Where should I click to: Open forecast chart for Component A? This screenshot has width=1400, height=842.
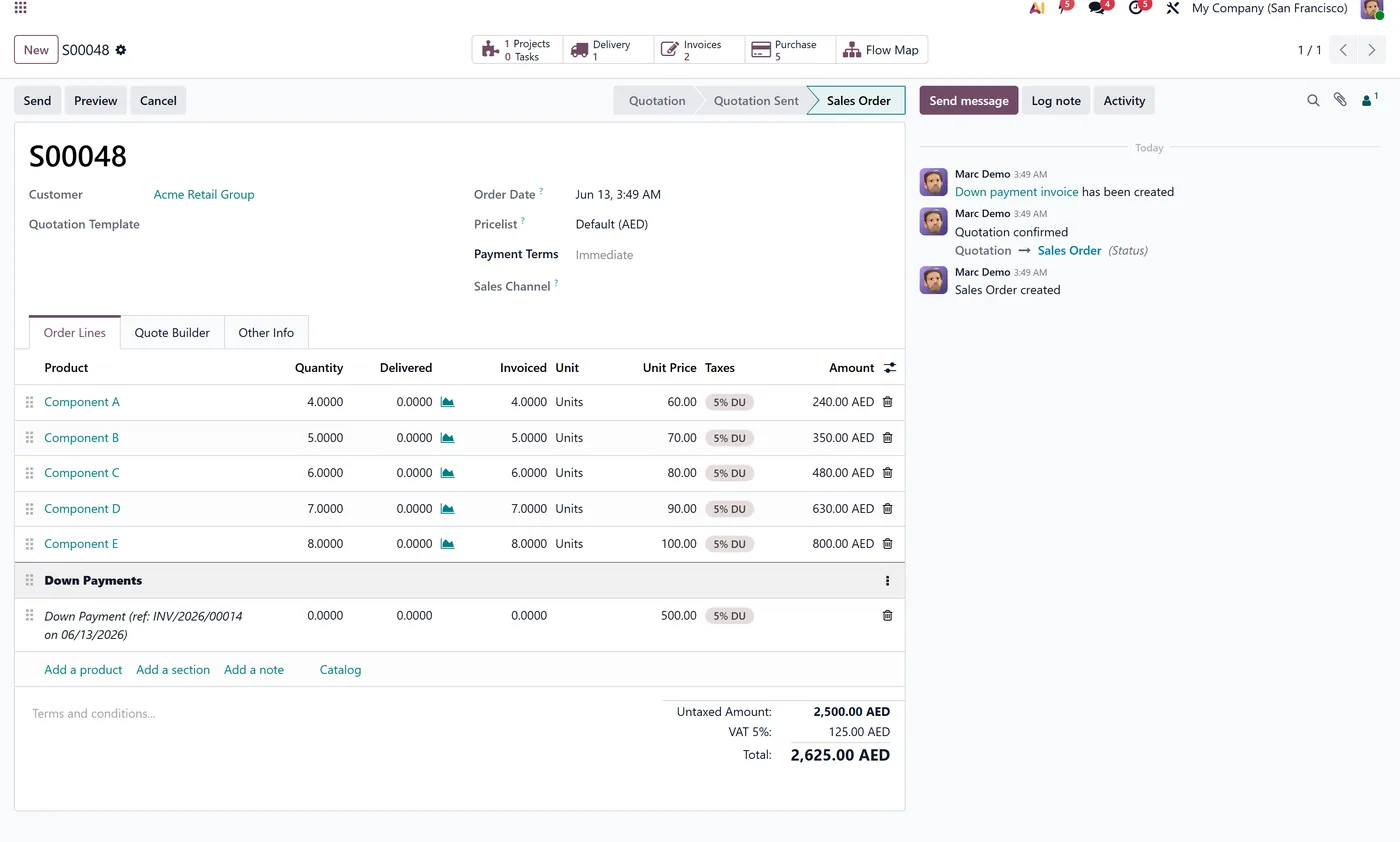click(448, 402)
